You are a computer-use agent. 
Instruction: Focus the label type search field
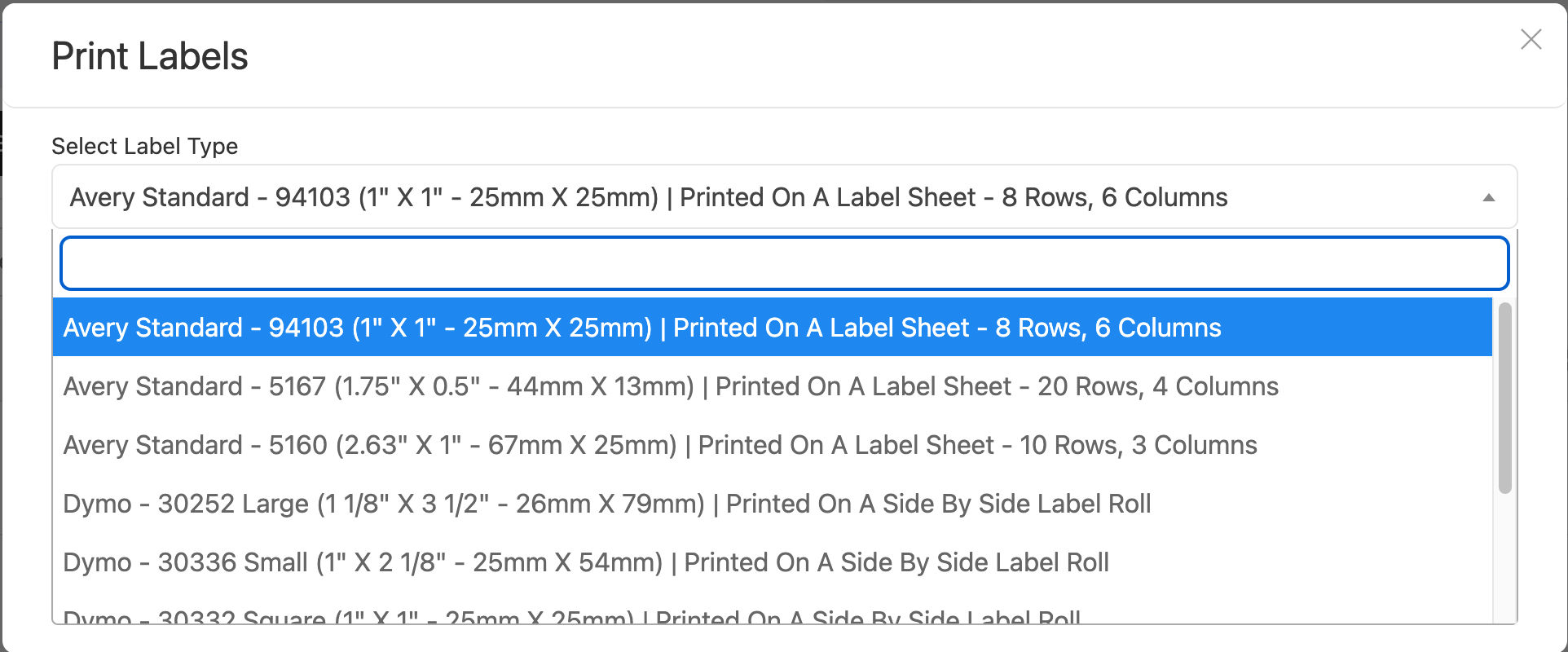click(784, 263)
